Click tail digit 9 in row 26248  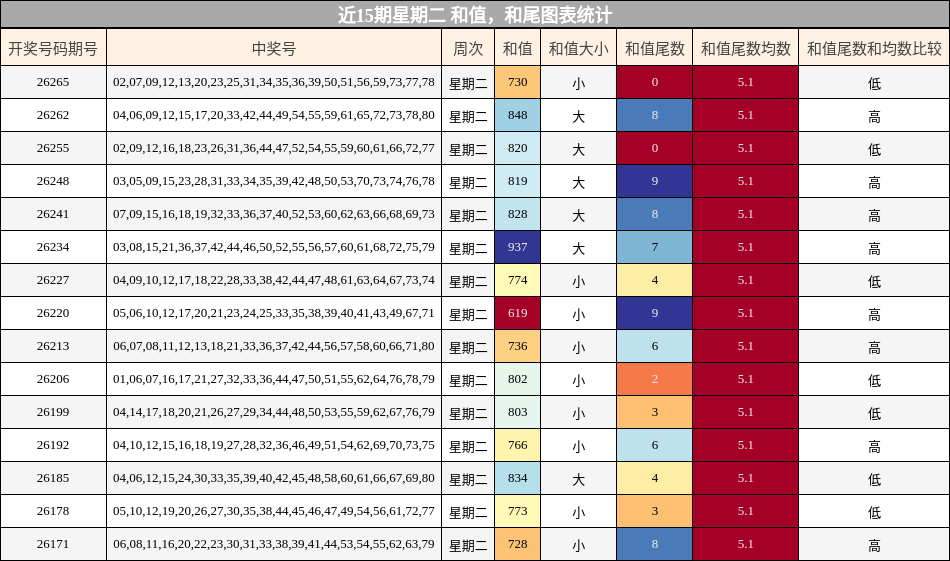[654, 181]
